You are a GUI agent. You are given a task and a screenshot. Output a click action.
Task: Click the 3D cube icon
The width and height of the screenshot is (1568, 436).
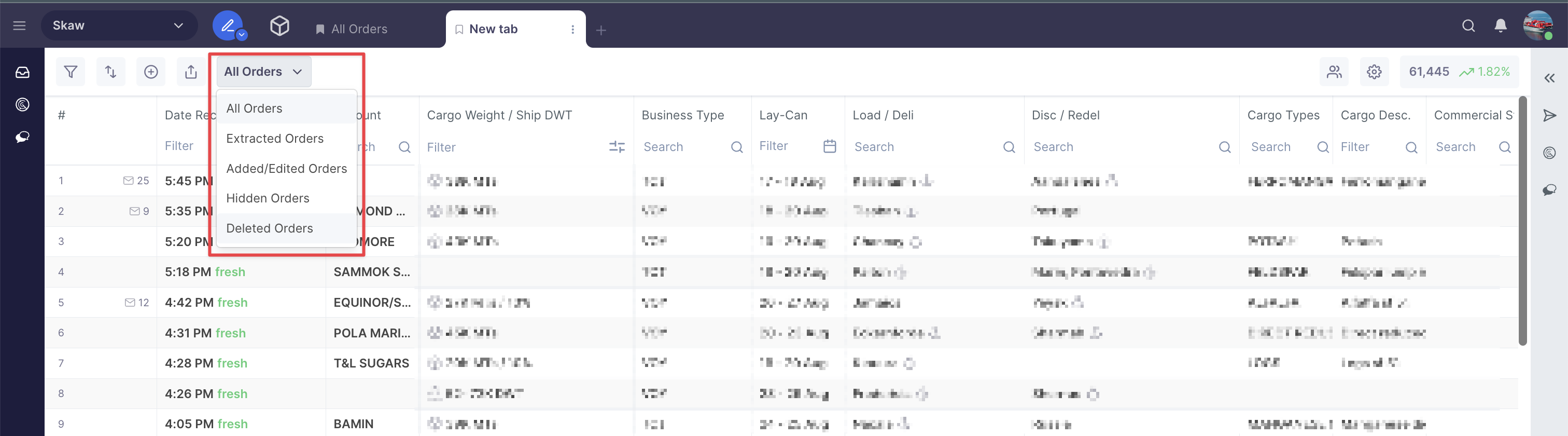click(279, 25)
